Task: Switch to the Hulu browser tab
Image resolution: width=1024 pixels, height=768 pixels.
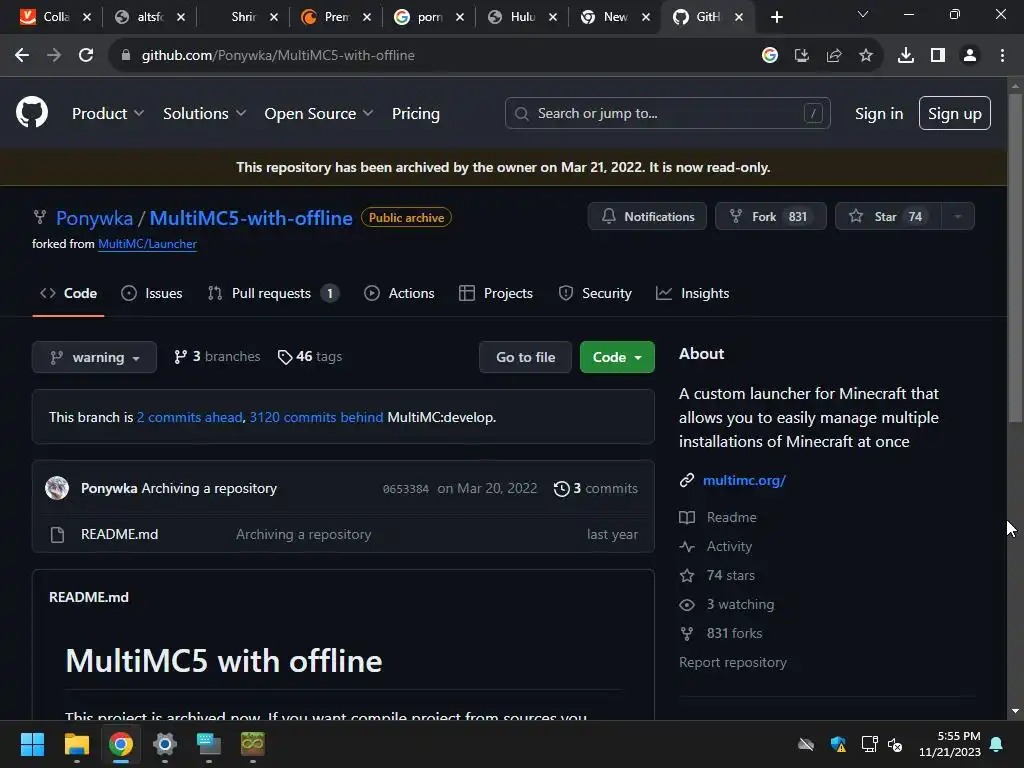Action: pos(522,17)
